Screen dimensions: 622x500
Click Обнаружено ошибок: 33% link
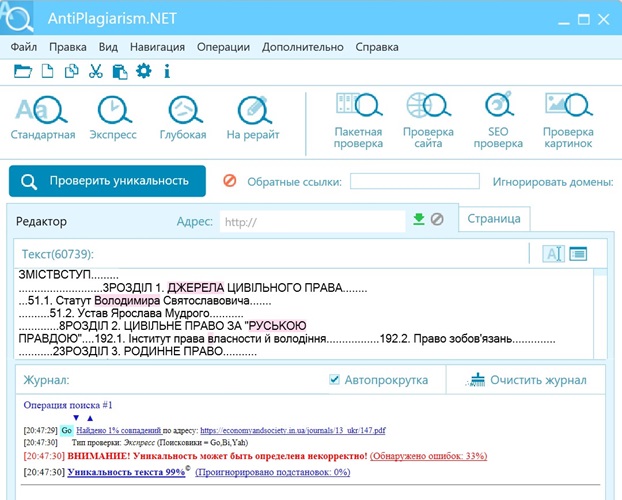[x=428, y=456]
